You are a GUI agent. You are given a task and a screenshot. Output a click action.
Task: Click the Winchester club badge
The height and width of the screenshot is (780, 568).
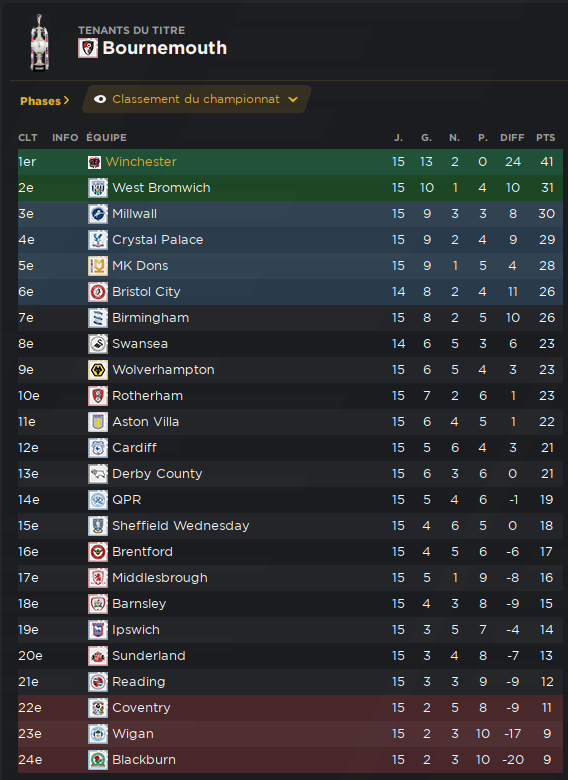click(x=95, y=162)
